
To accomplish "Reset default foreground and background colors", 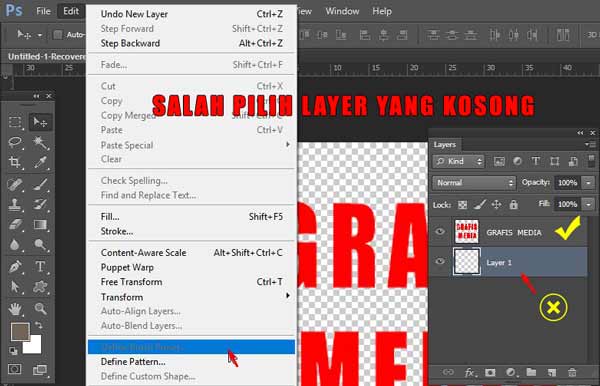I will point(13,351).
